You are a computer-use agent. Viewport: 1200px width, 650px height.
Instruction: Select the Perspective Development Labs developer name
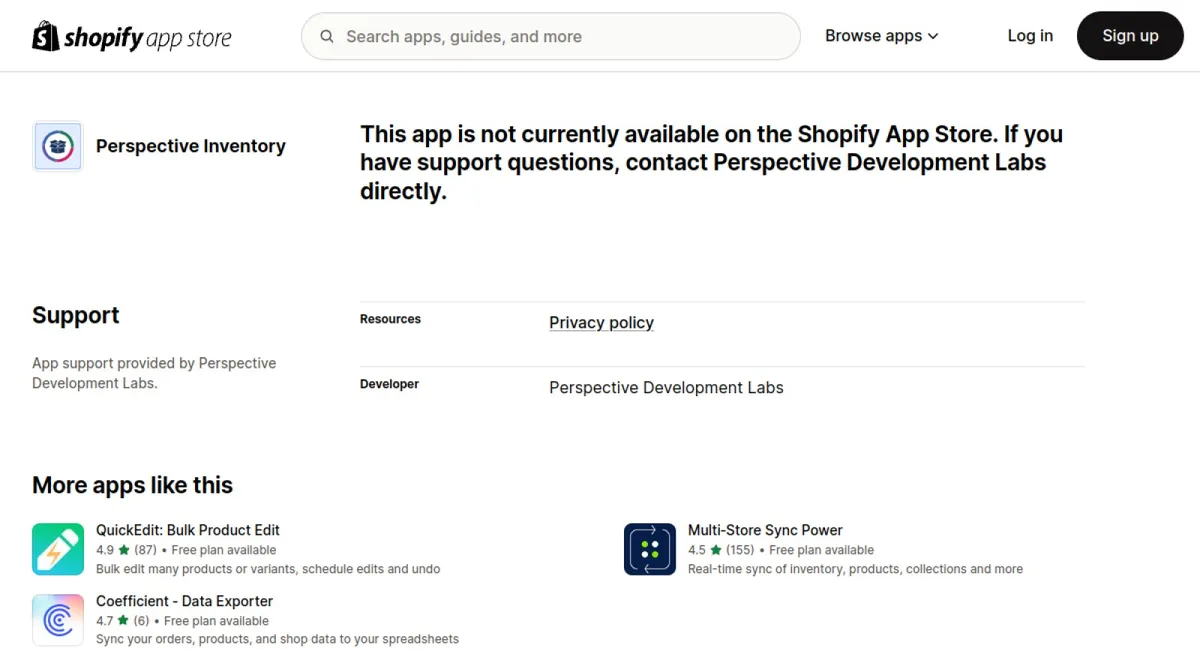(x=666, y=387)
